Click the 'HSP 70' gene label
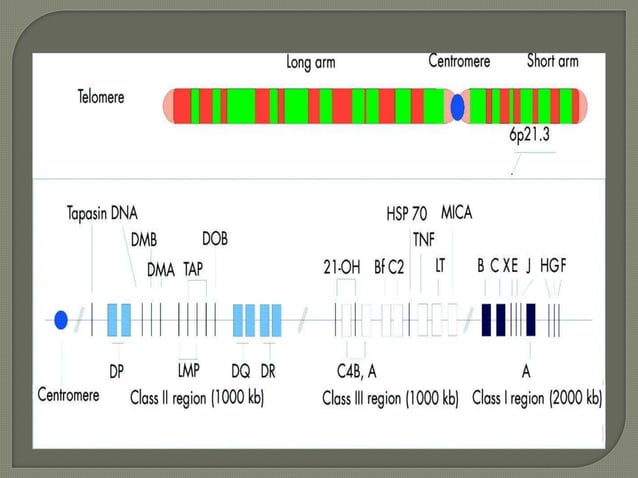 click(x=407, y=214)
